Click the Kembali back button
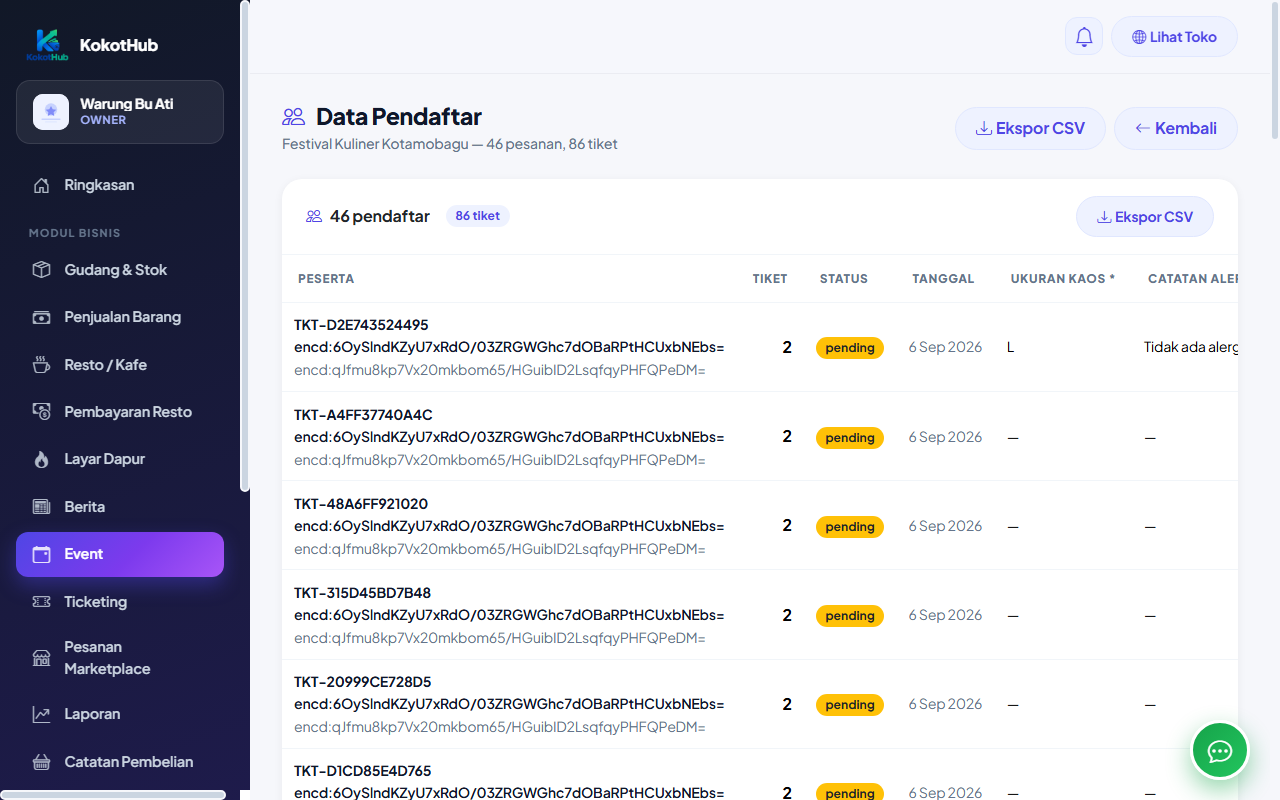The height and width of the screenshot is (800, 1280). pos(1176,128)
